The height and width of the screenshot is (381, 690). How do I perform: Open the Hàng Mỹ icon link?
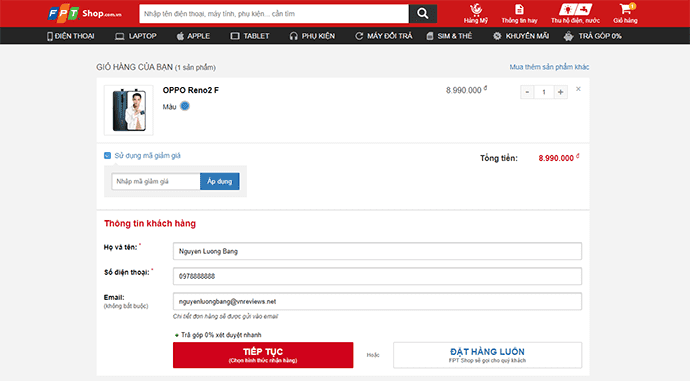click(x=476, y=14)
